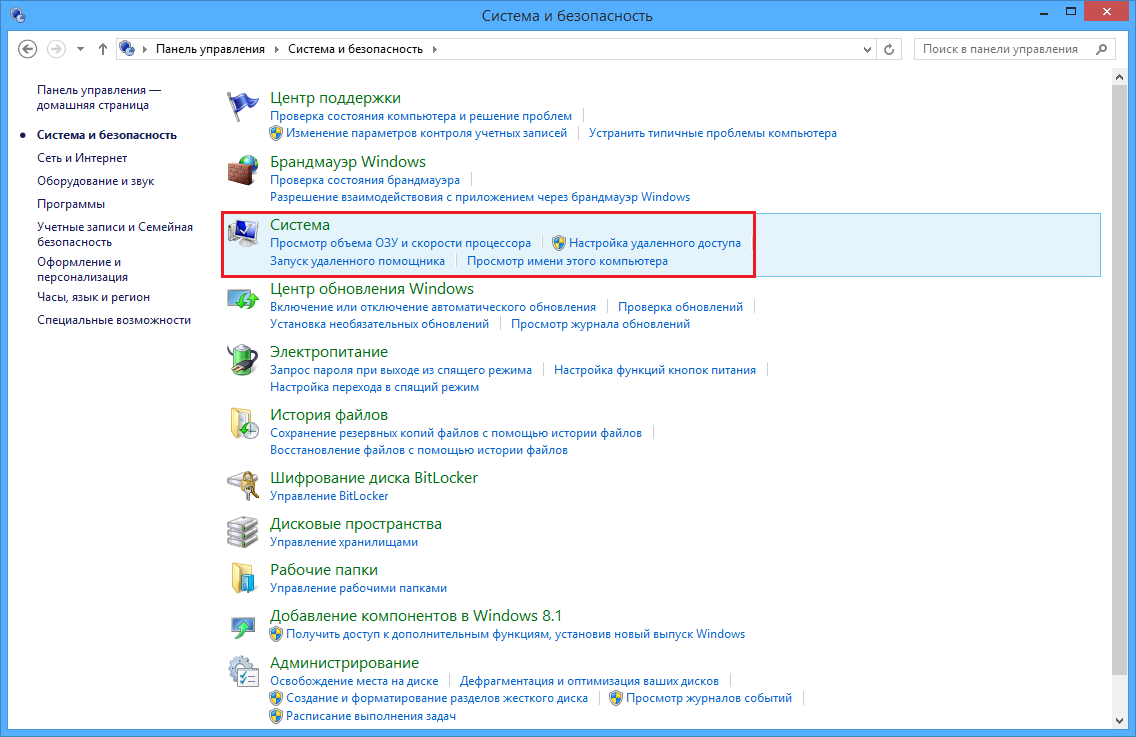Screen dimensions: 1136x737
Task: Click the vertical scrollbar thumb
Action: pos(1119,379)
